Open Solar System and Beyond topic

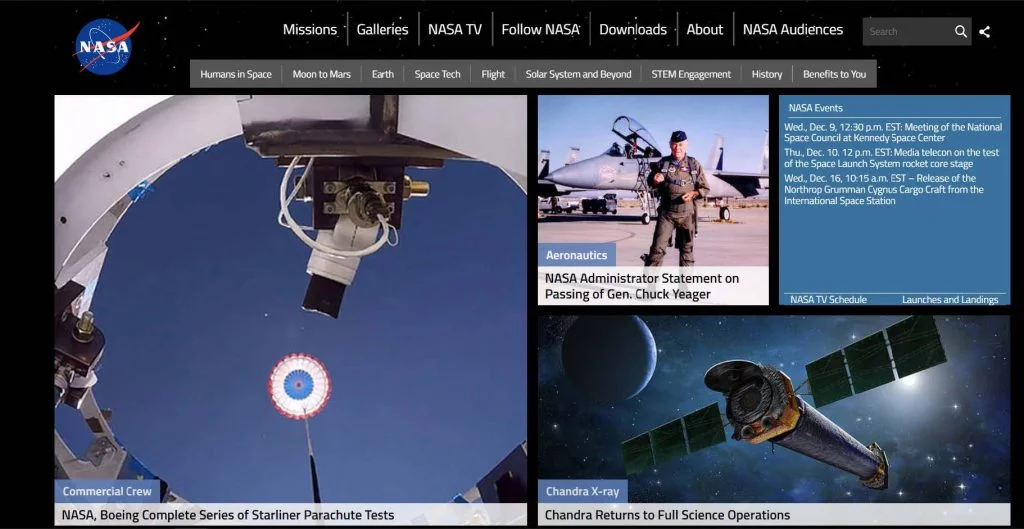pos(578,74)
